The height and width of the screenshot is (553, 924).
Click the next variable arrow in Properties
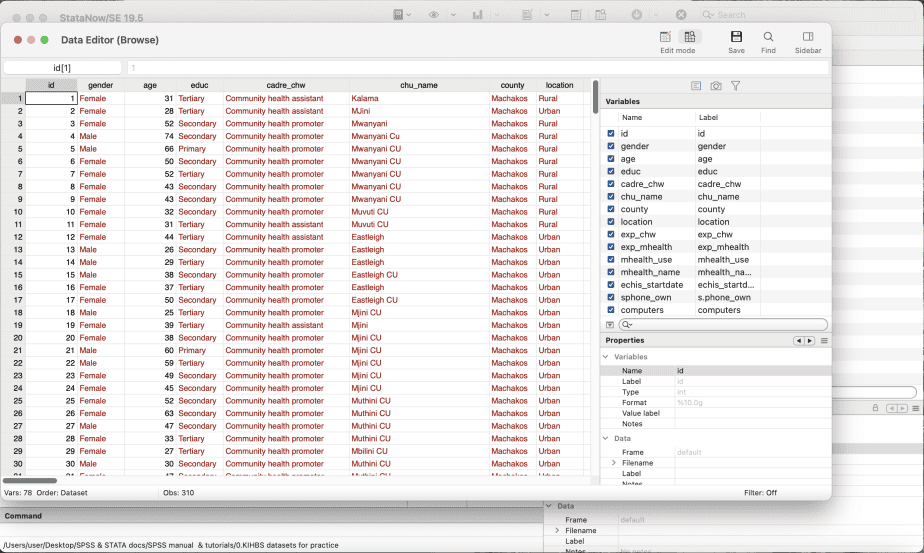coord(810,341)
